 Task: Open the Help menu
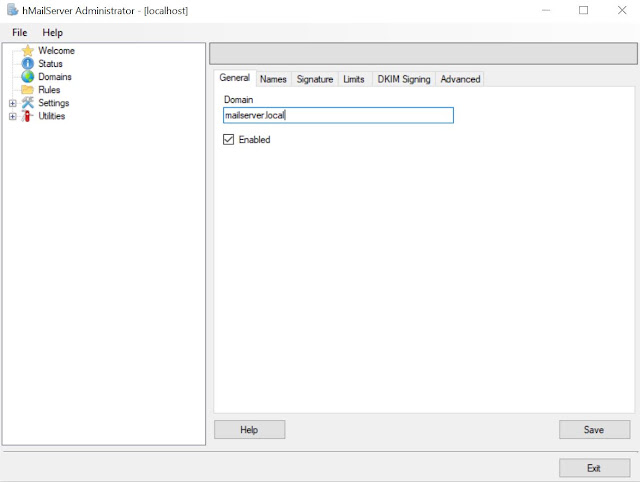tap(53, 33)
